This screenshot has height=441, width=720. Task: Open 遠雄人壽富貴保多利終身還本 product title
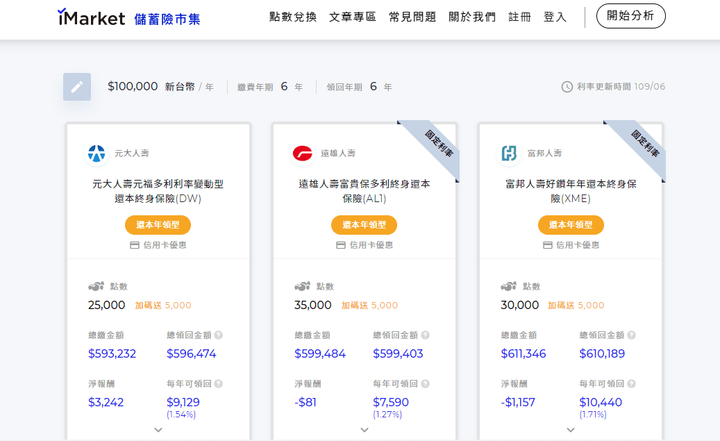pyautogui.click(x=365, y=191)
